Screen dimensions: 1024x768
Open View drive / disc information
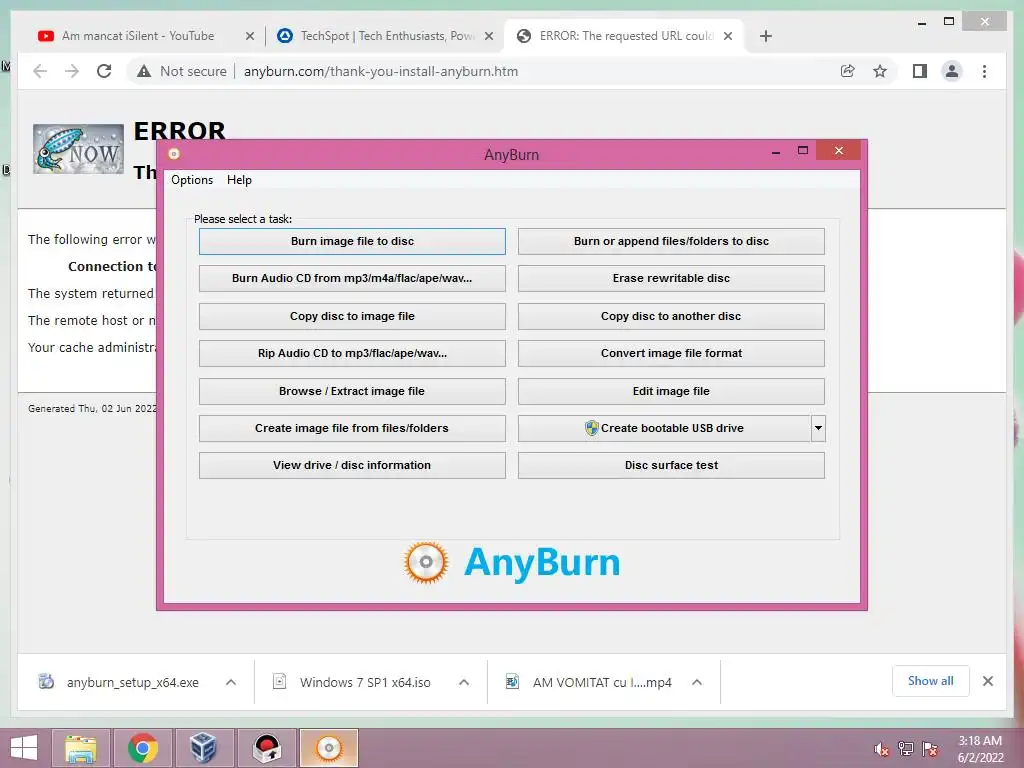pyautogui.click(x=352, y=466)
